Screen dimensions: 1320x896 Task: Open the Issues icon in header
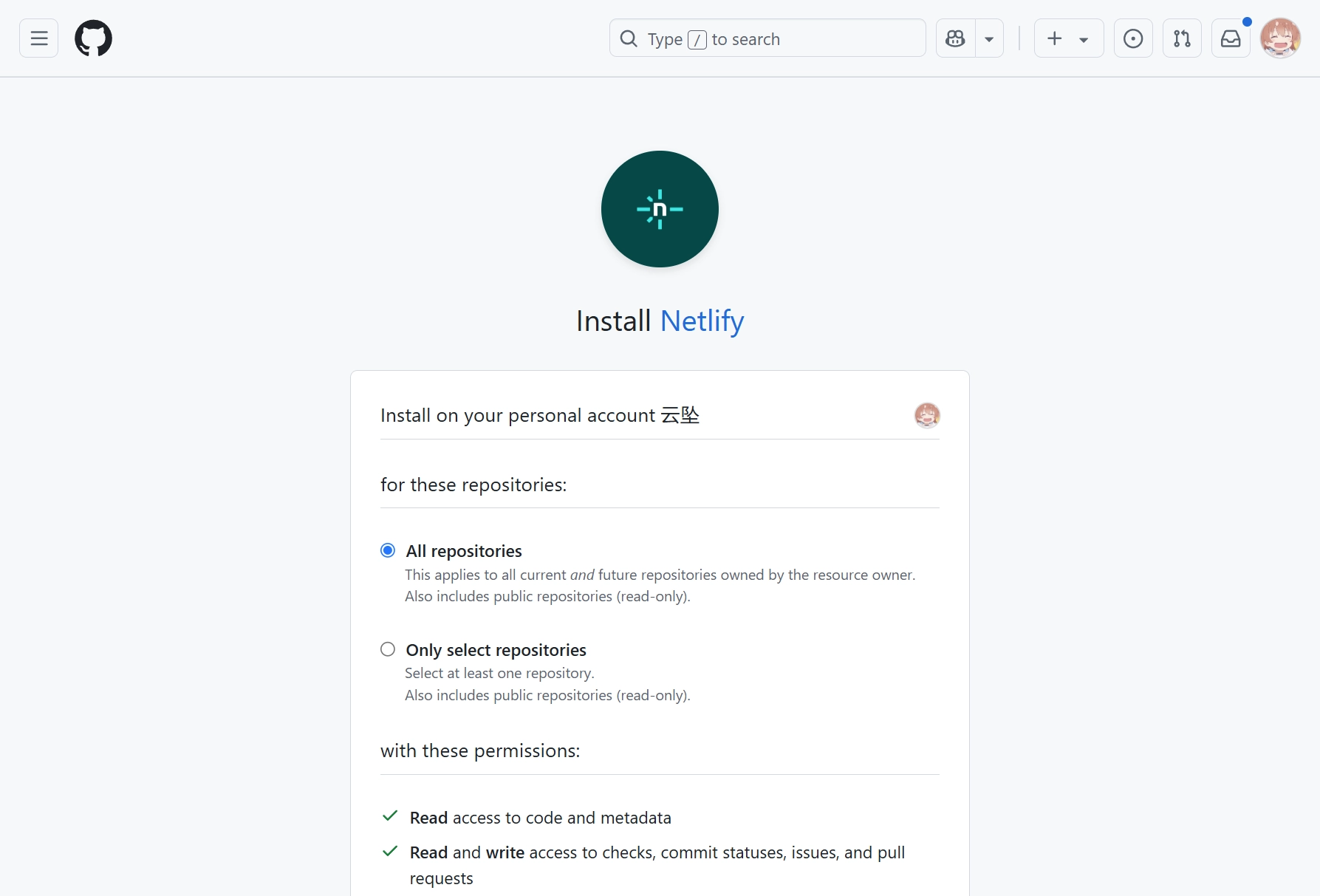(x=1132, y=38)
